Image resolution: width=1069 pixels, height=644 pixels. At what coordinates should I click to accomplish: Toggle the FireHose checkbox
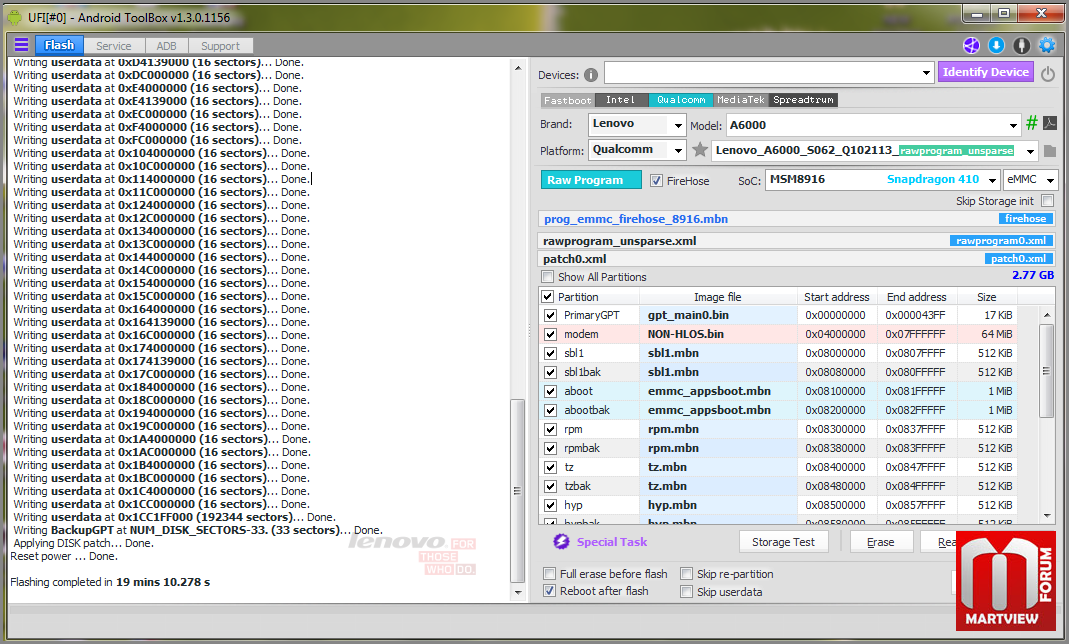[x=656, y=181]
